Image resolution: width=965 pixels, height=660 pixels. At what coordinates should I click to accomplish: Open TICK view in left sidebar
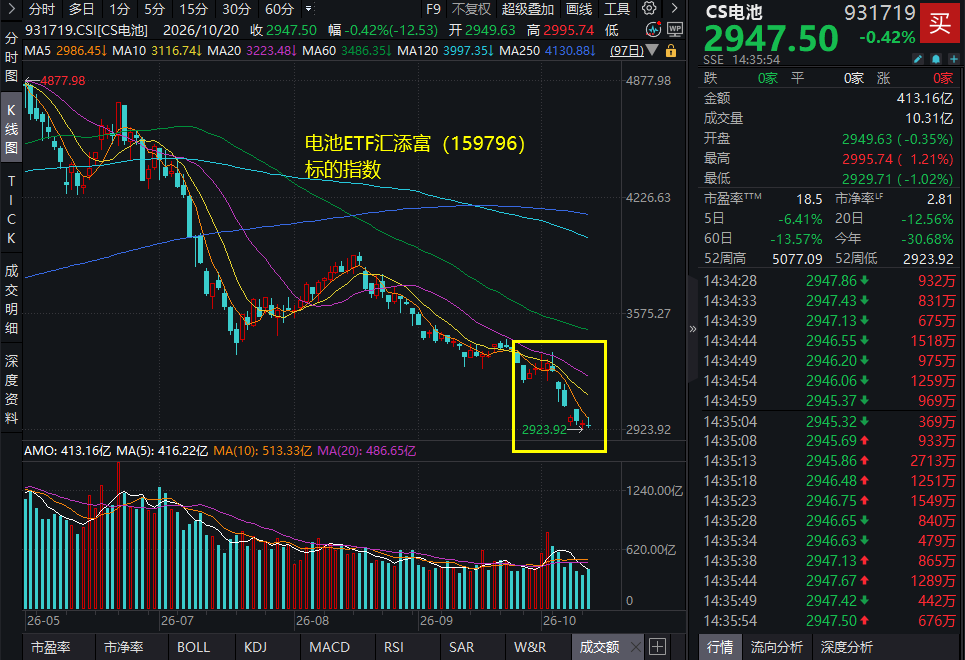(11, 209)
